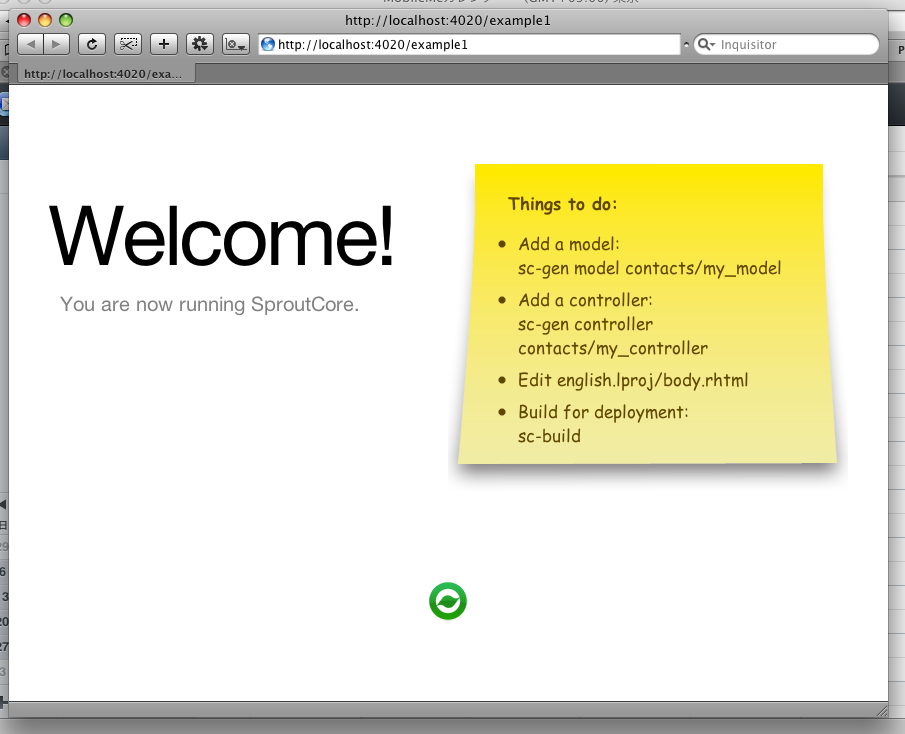Zoom window with green button
Screen dimensions: 905x734
(x=66, y=20)
